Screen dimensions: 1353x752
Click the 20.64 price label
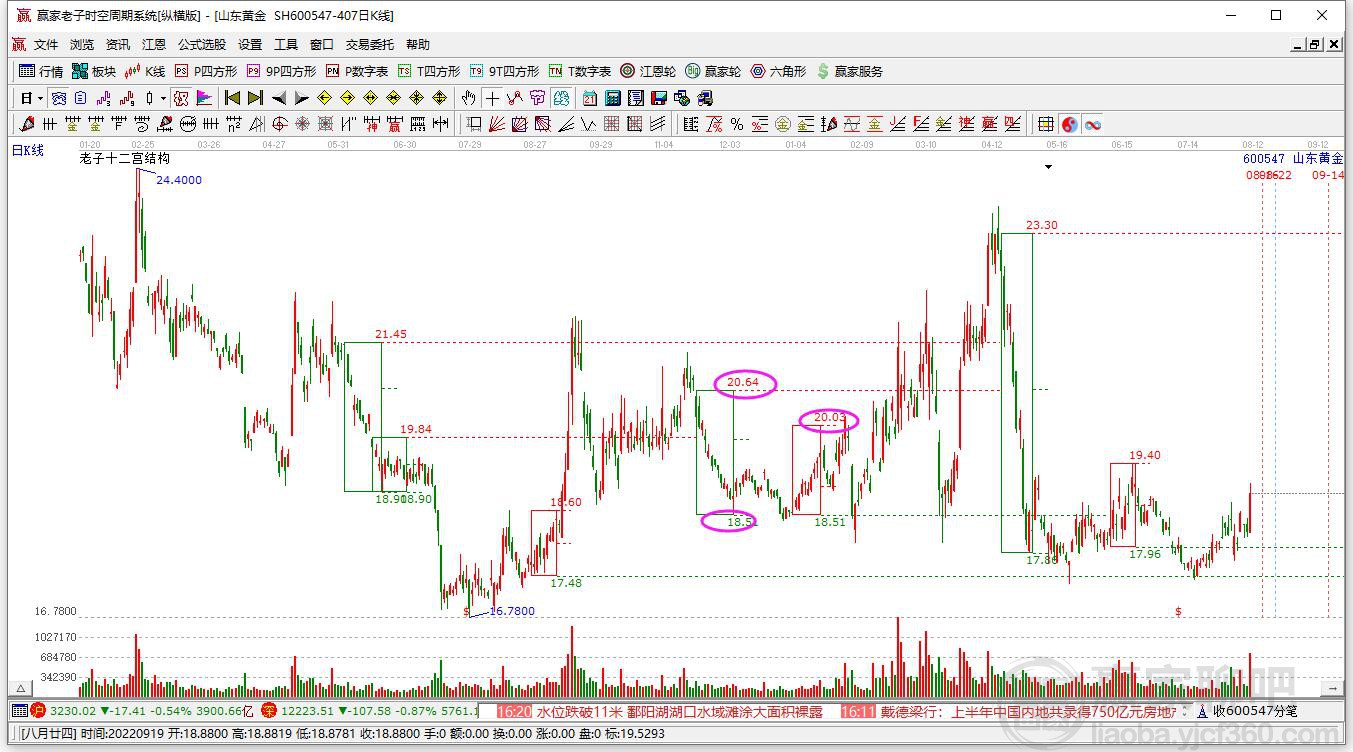click(743, 382)
